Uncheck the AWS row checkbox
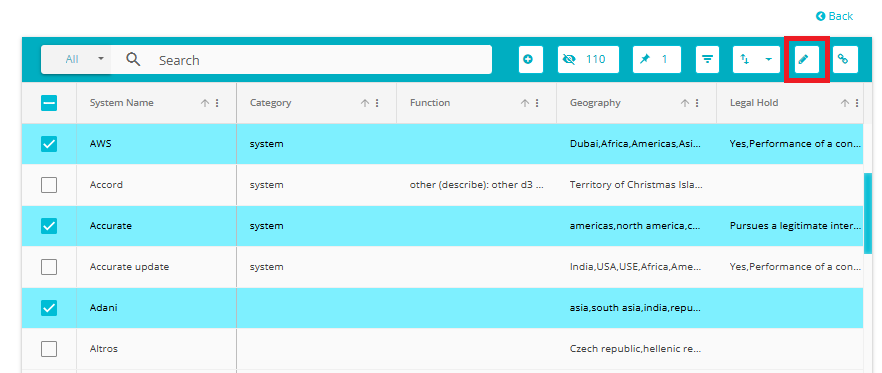The height and width of the screenshot is (373, 882). click(x=49, y=144)
